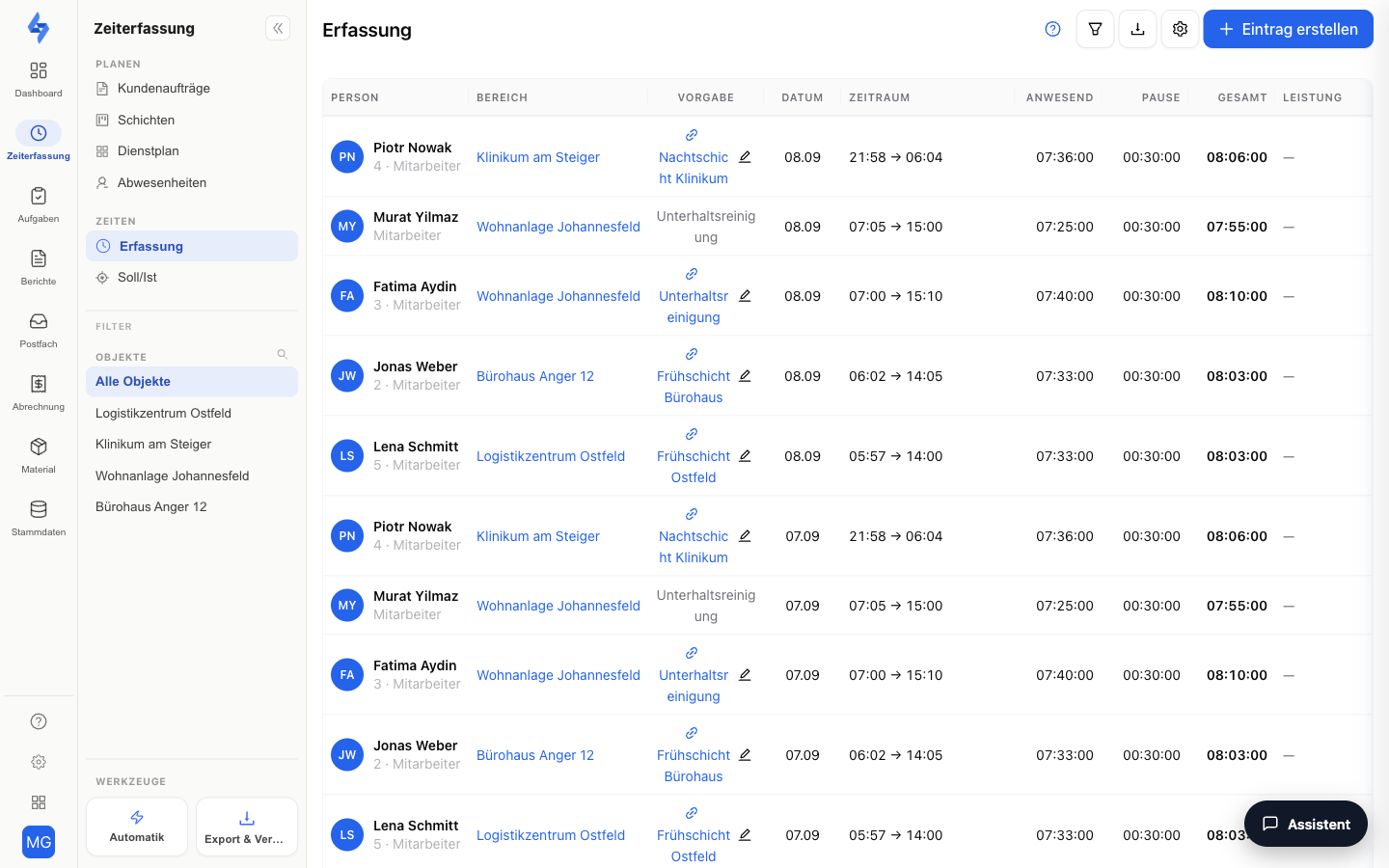This screenshot has width=1389, height=868.
Task: Open the Assistent chat button
Action: (1306, 824)
